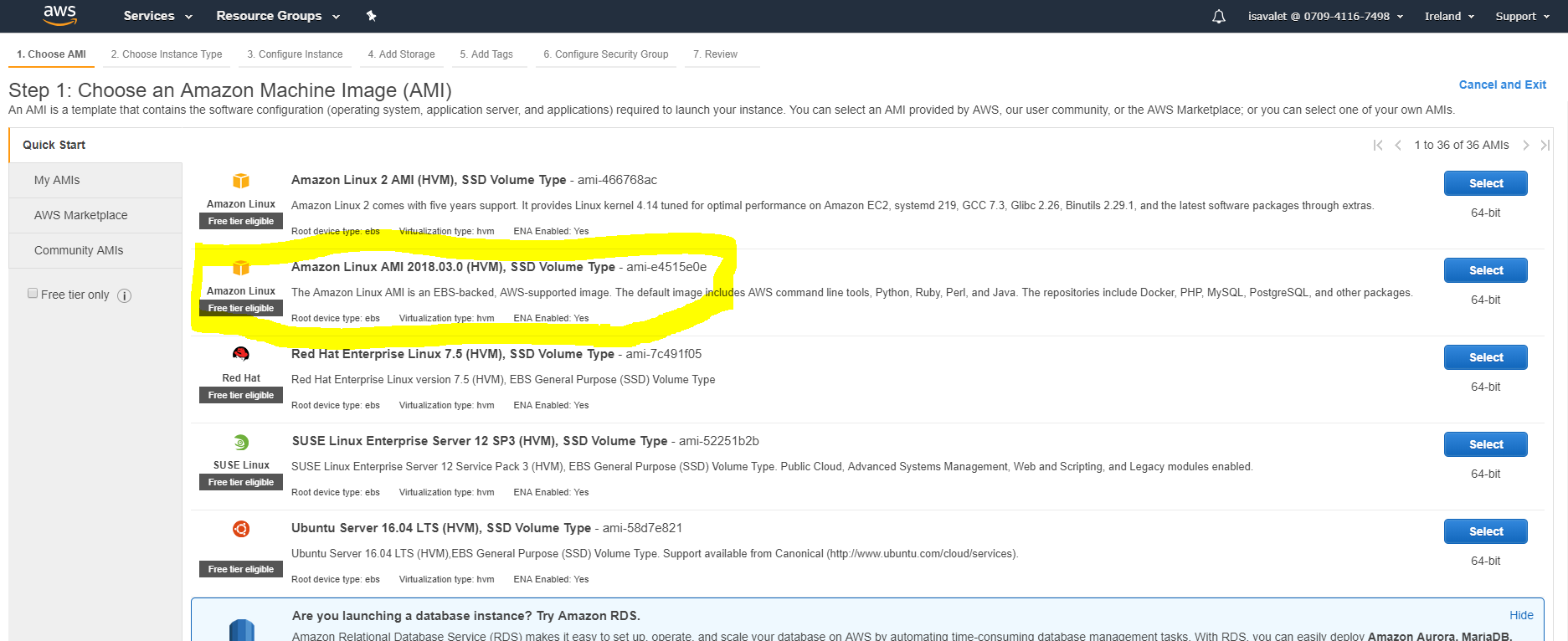The image size is (1568, 641).
Task: Open the Ireland region dropdown
Action: (1449, 16)
